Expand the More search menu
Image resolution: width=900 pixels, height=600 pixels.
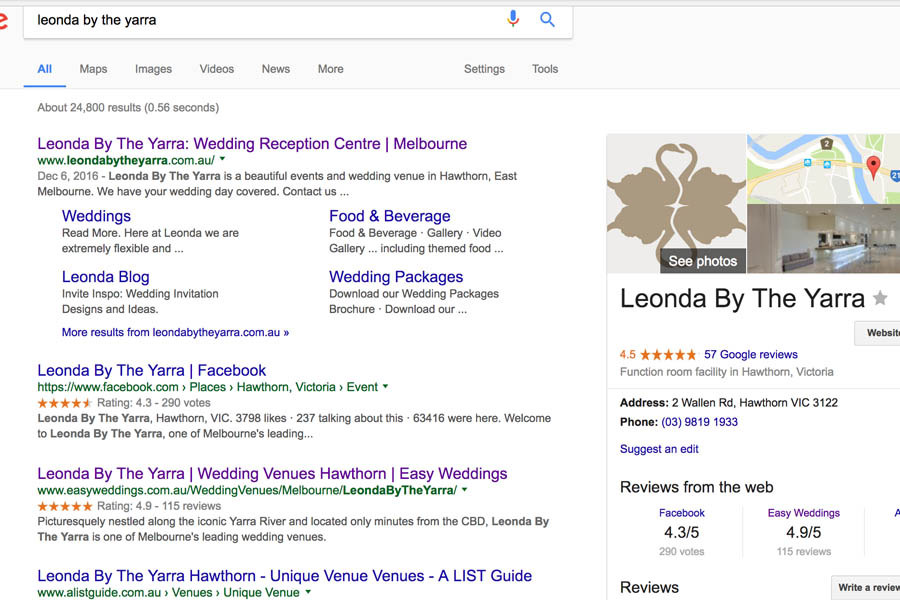[x=331, y=69]
